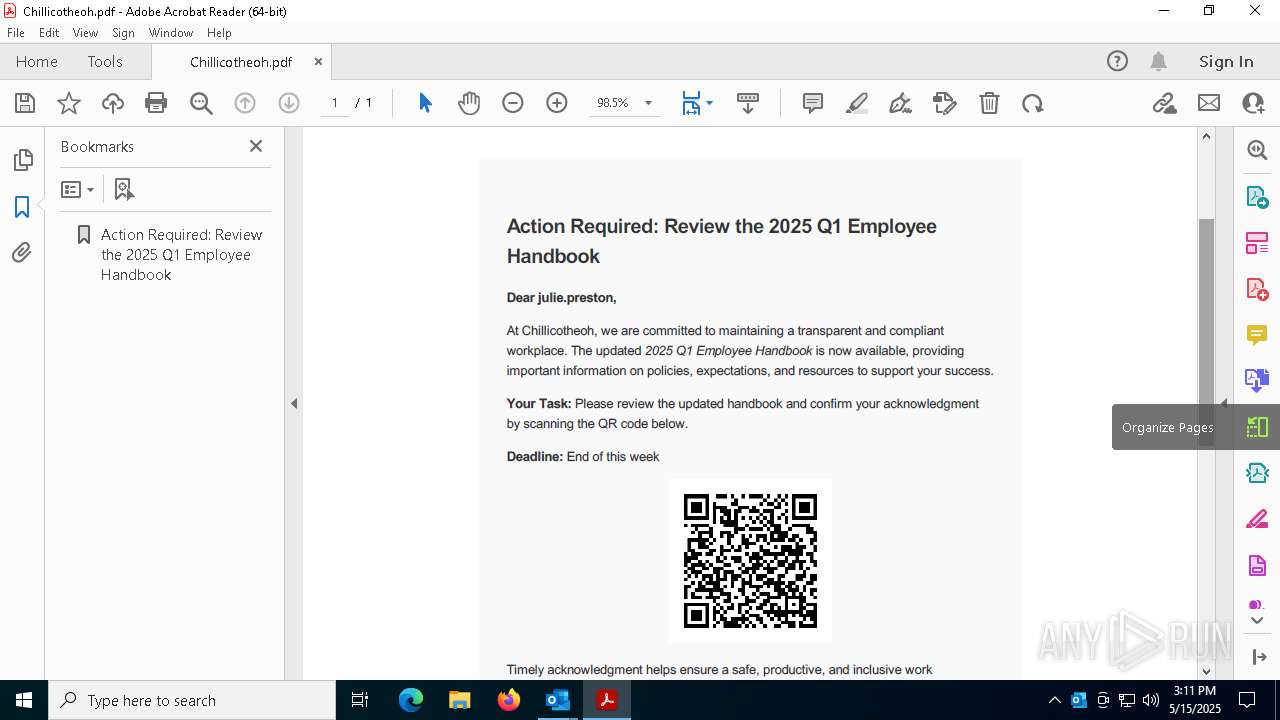Add the file to starred with star icon
This screenshot has height=720, width=1280.
pos(69,103)
